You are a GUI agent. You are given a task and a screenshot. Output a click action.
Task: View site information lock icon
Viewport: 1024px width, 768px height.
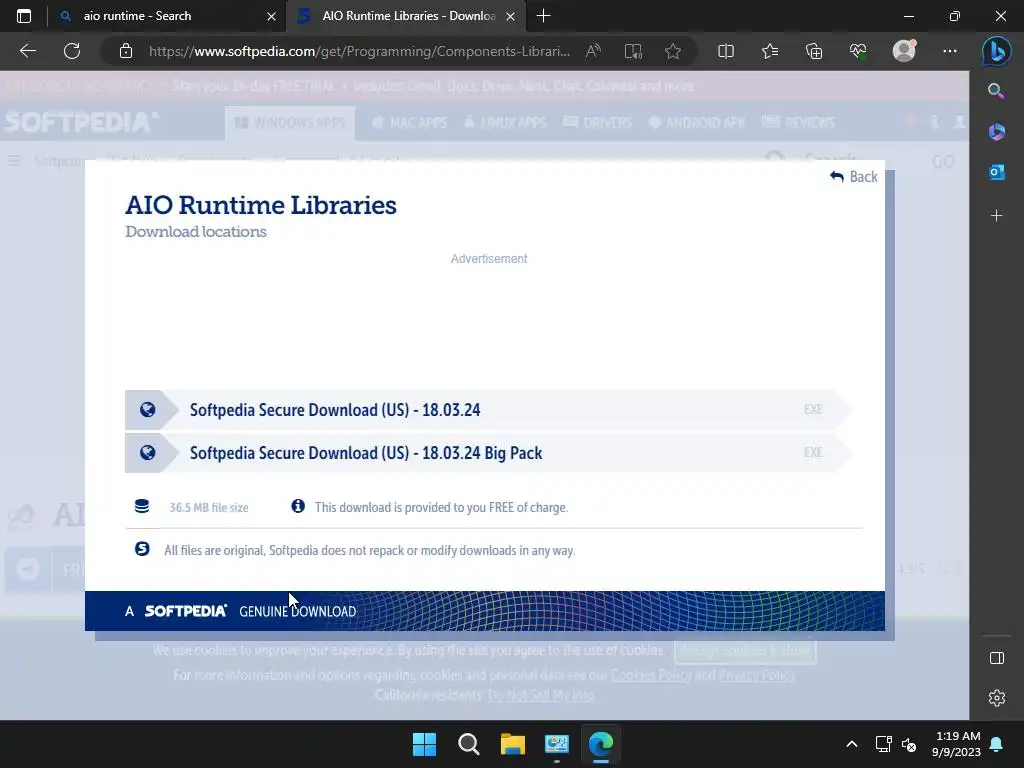126,51
